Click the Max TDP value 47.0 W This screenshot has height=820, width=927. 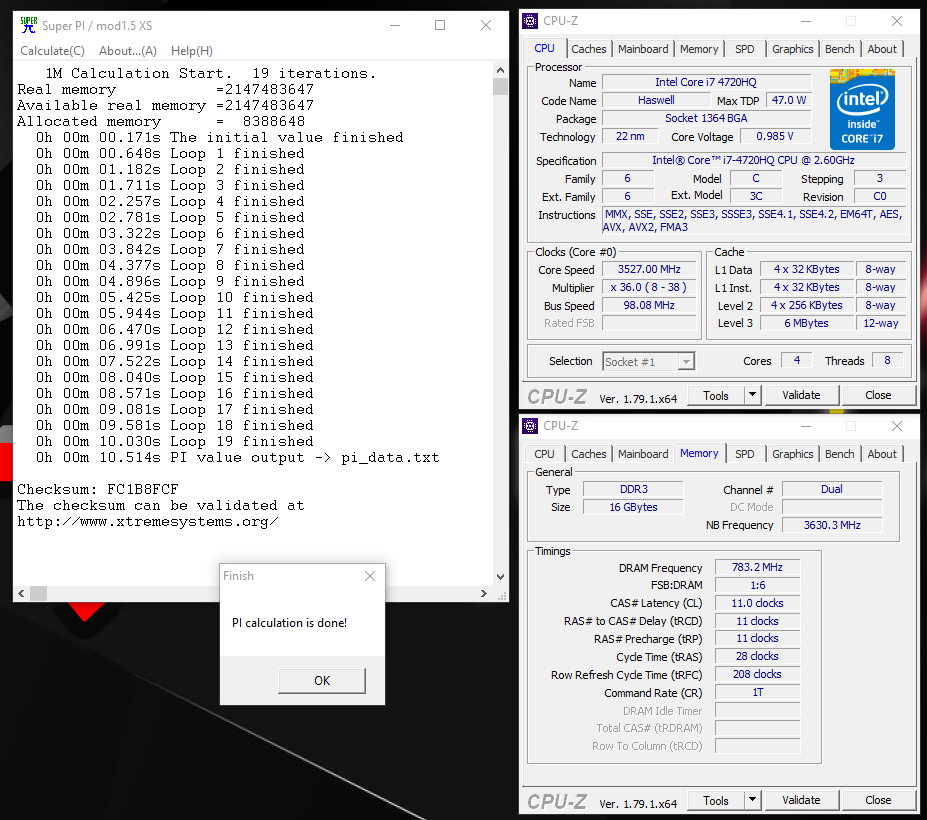point(789,101)
